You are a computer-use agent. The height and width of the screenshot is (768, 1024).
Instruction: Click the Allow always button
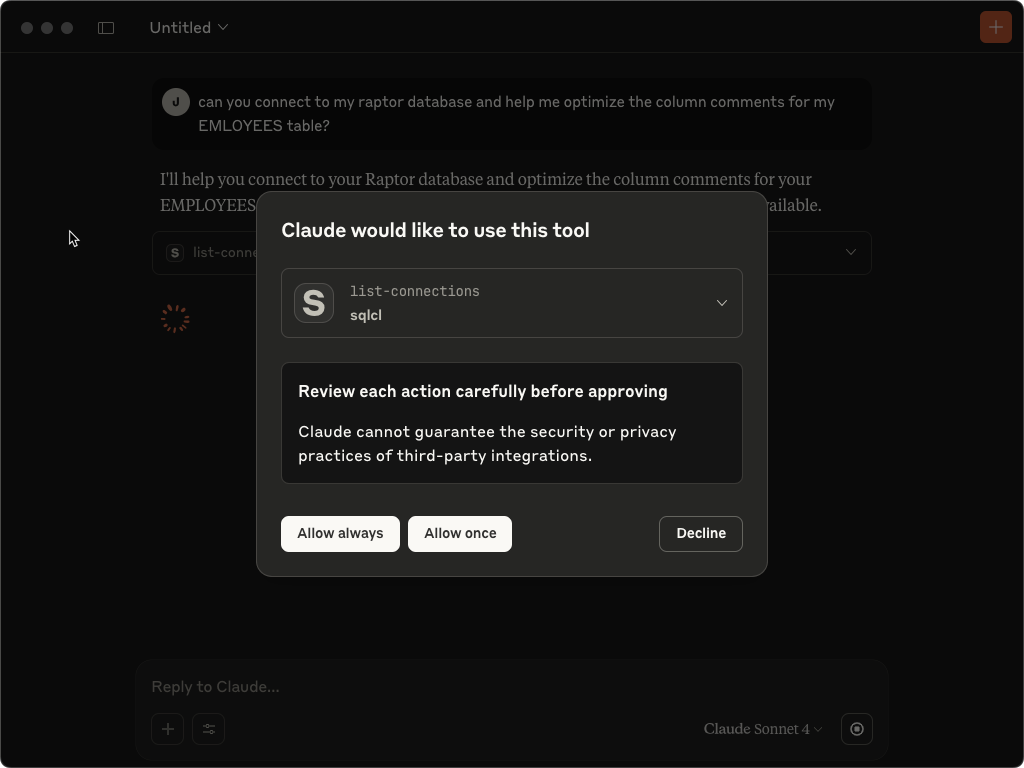pyautogui.click(x=340, y=534)
